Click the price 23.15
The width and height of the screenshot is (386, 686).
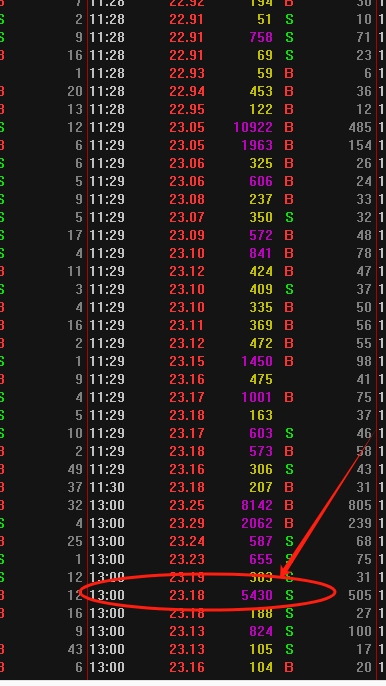tap(187, 361)
